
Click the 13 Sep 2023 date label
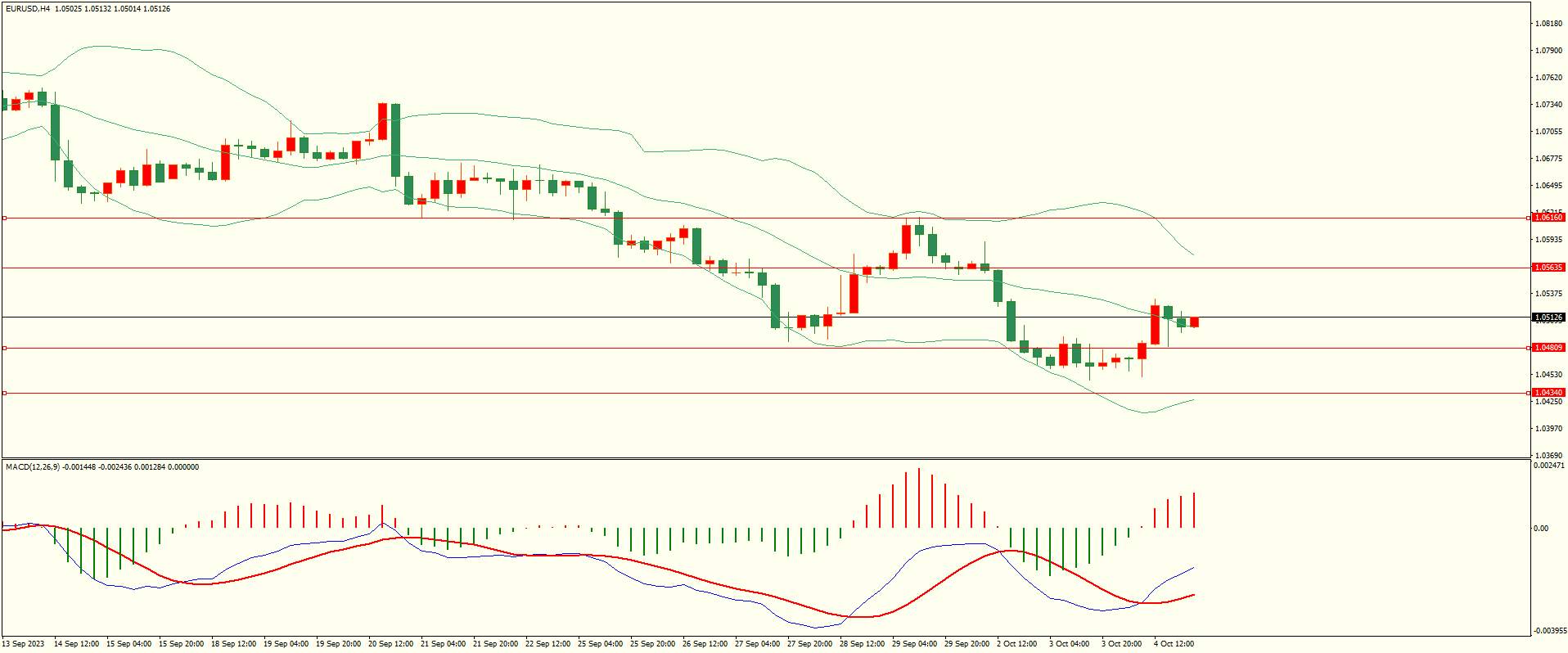tap(24, 644)
